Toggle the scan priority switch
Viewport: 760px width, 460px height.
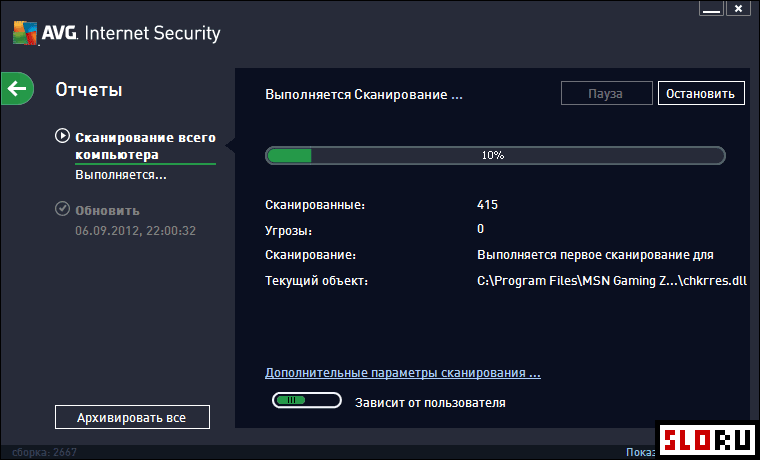[x=307, y=400]
